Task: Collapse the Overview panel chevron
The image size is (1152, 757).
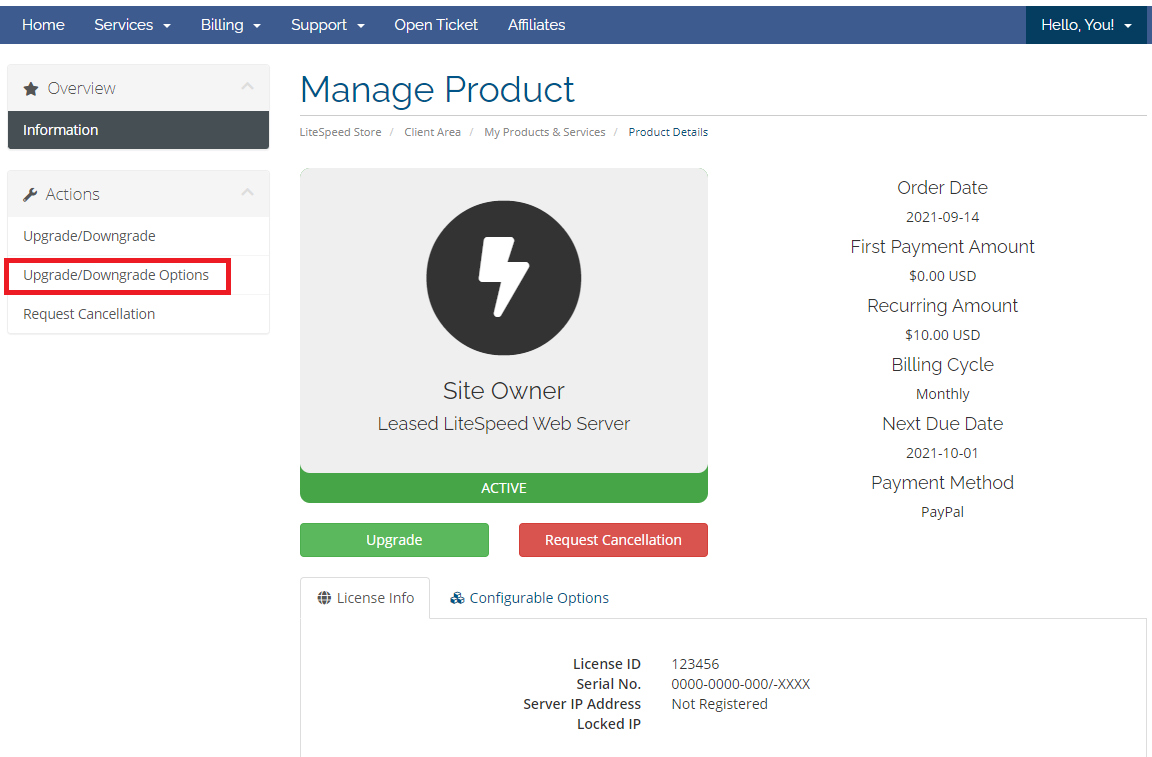Action: tap(248, 87)
